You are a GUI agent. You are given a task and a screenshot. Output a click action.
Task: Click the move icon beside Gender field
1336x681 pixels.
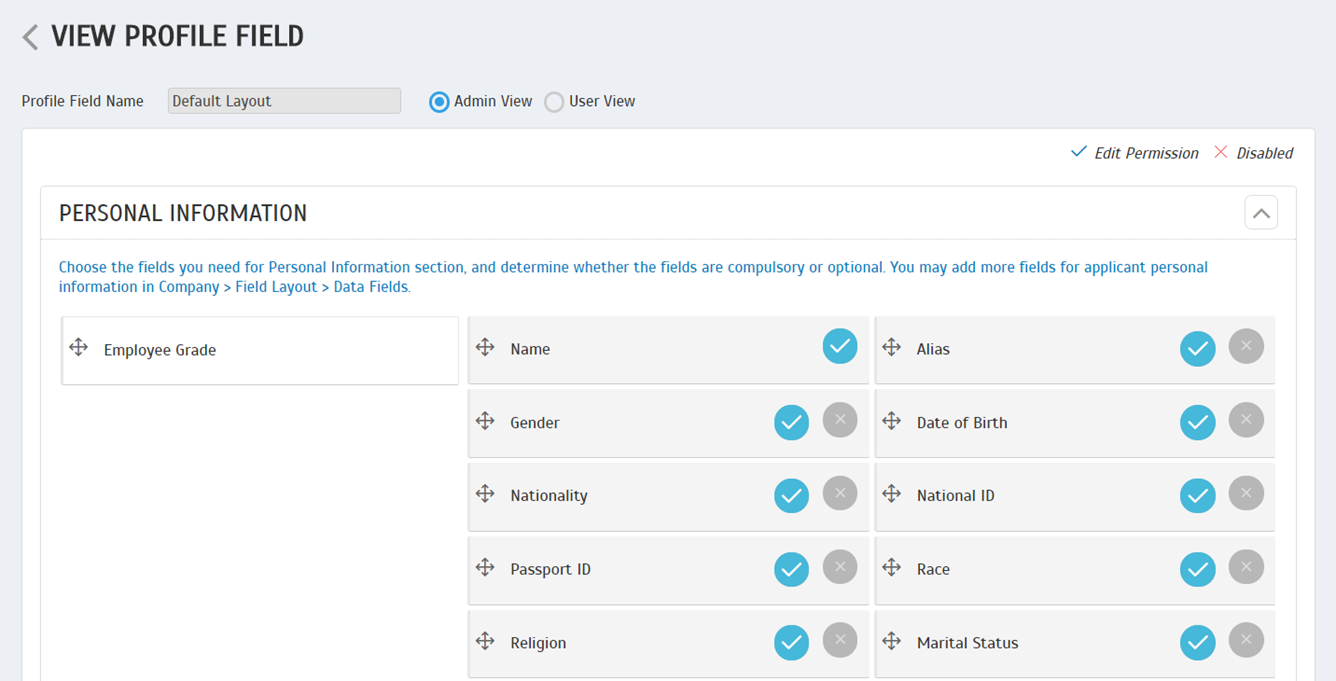[x=485, y=421]
